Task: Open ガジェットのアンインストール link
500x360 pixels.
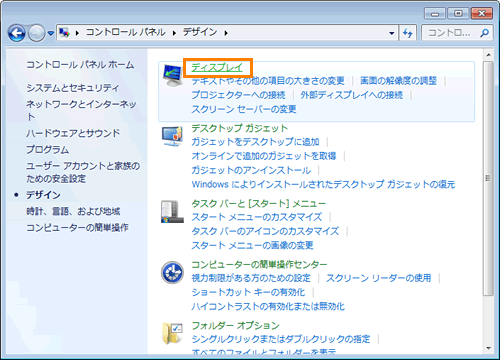Action: (x=251, y=171)
